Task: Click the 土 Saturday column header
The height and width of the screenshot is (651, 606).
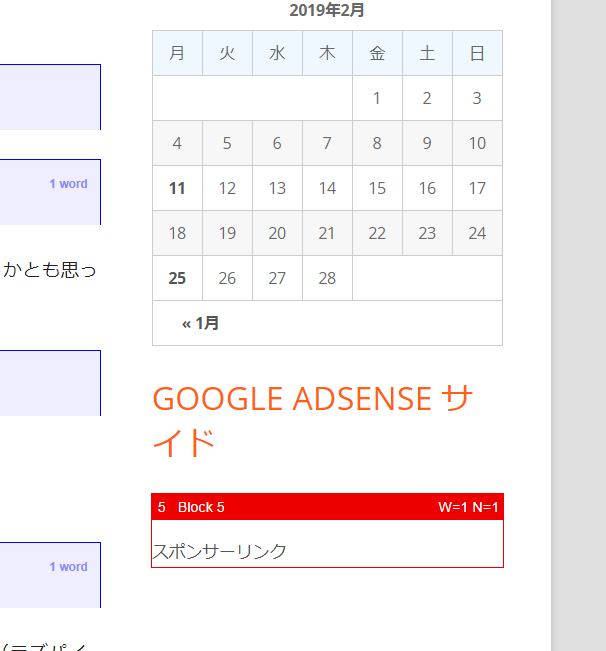Action: 427,53
